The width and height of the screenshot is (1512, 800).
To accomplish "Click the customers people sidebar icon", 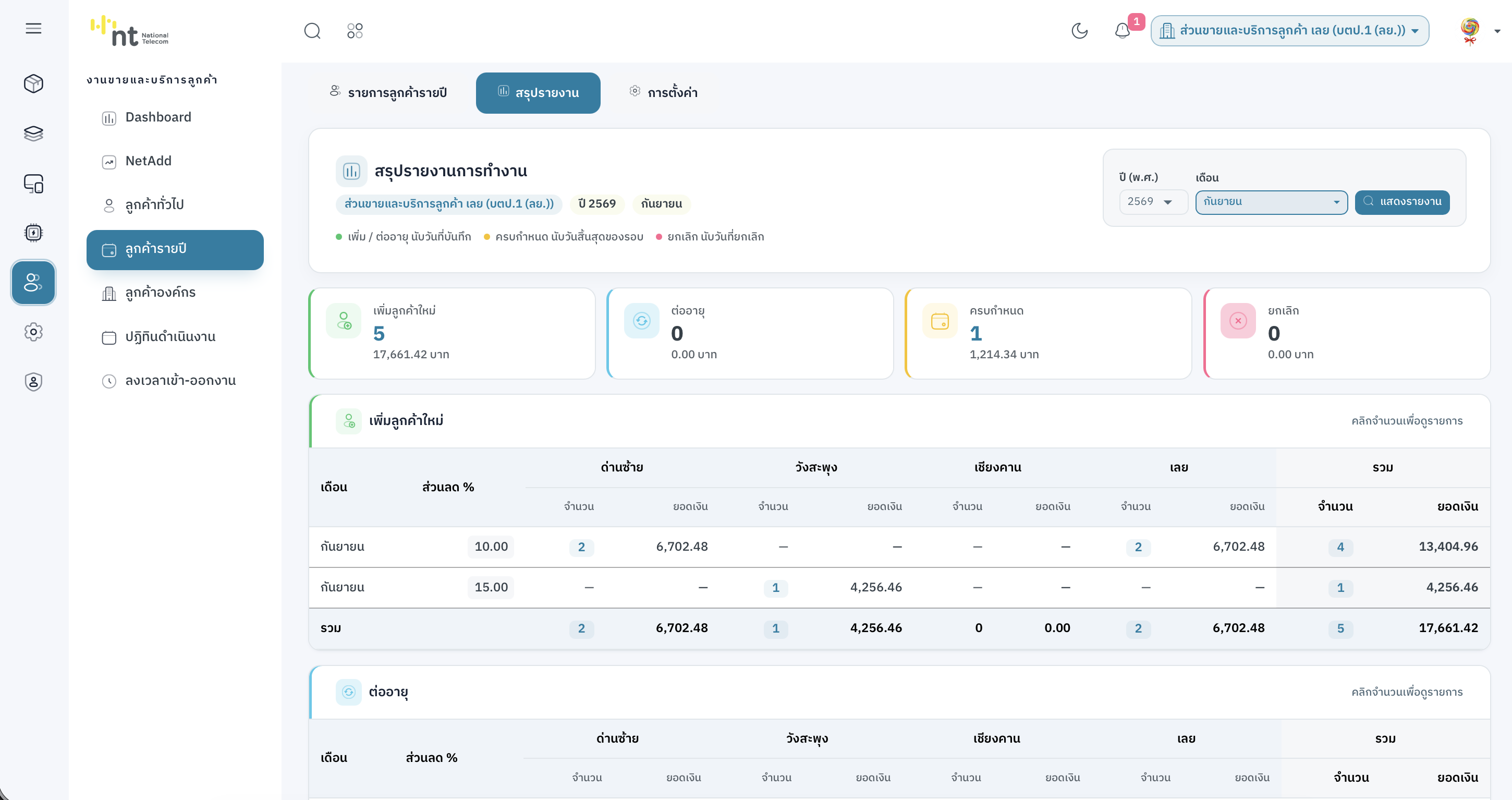I will pyautogui.click(x=33, y=282).
